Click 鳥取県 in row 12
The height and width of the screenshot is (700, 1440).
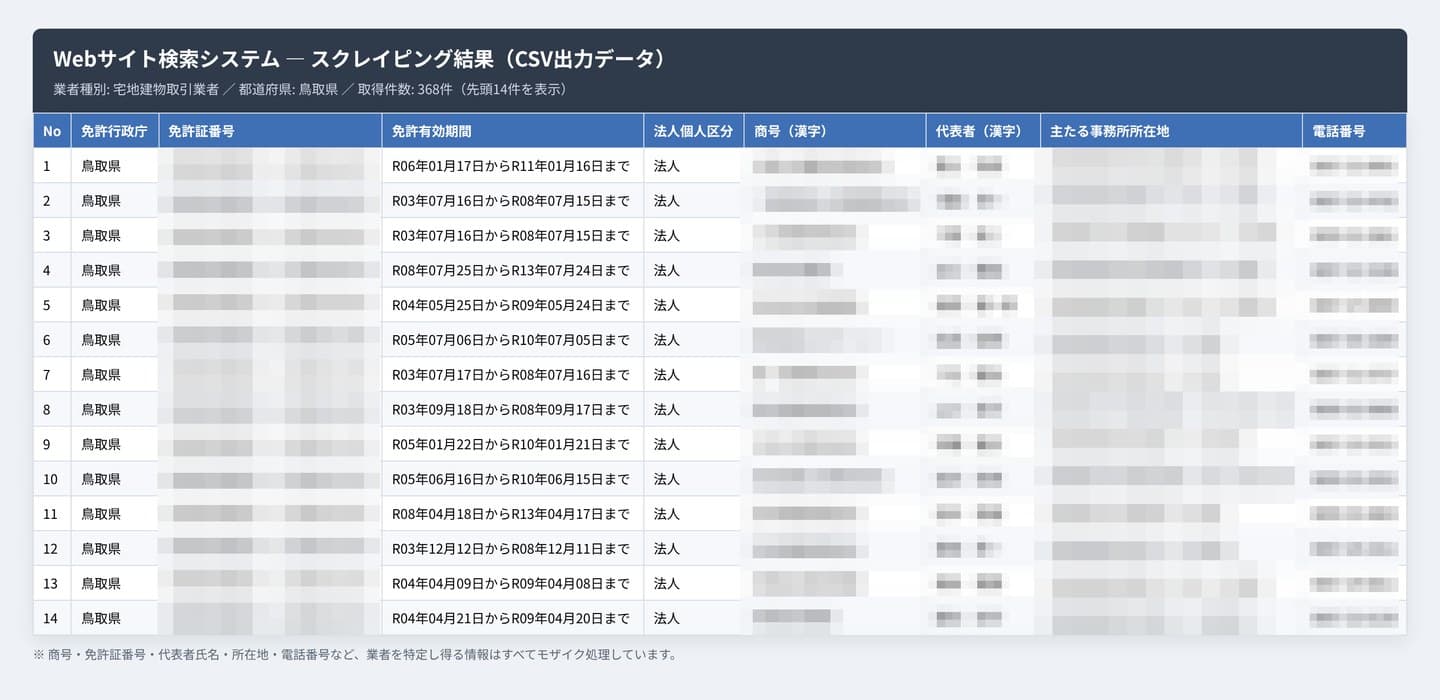click(x=101, y=549)
